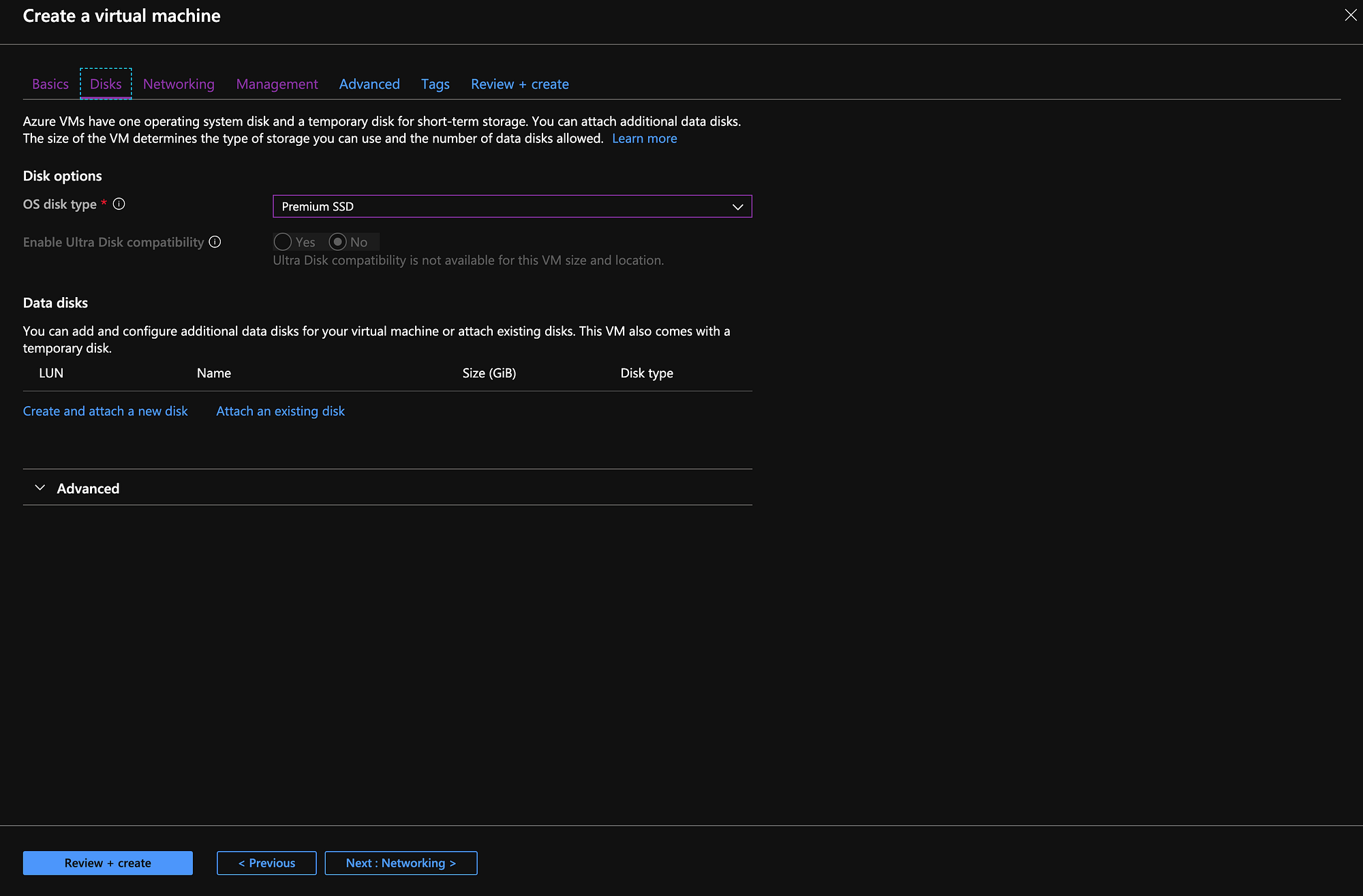The width and height of the screenshot is (1363, 896).
Task: Click Create and attach a new disk
Action: tap(105, 411)
